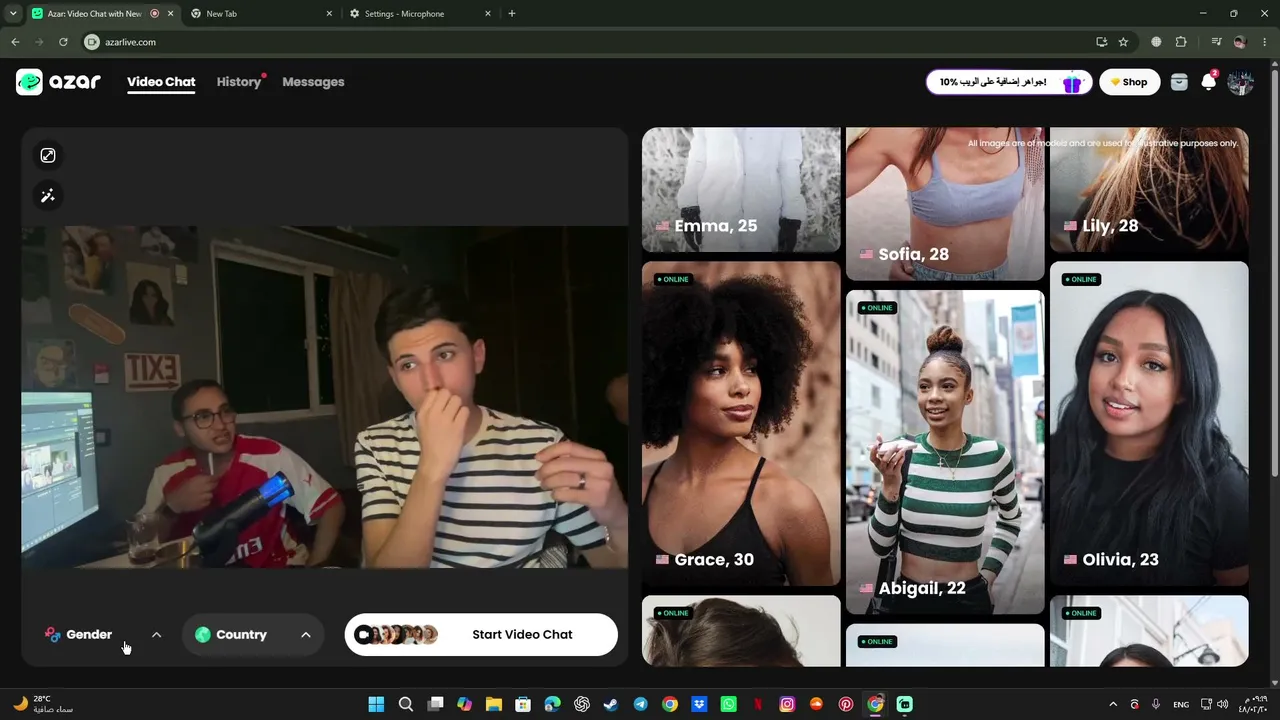Open the Azar profile avatar
Screen dimensions: 1280x720
pyautogui.click(x=1240, y=82)
